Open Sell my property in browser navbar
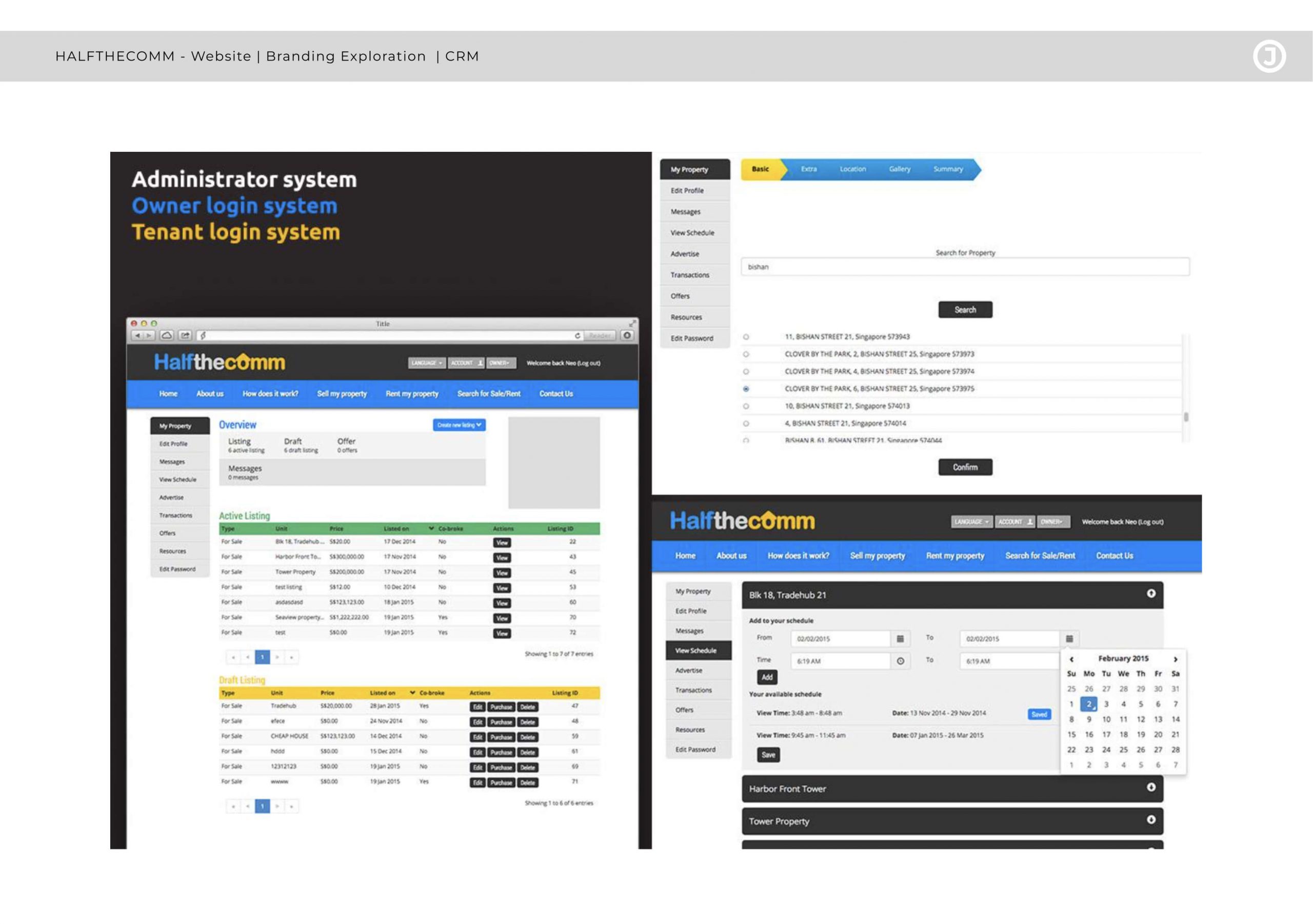This screenshot has width=1313, height=924. [342, 394]
